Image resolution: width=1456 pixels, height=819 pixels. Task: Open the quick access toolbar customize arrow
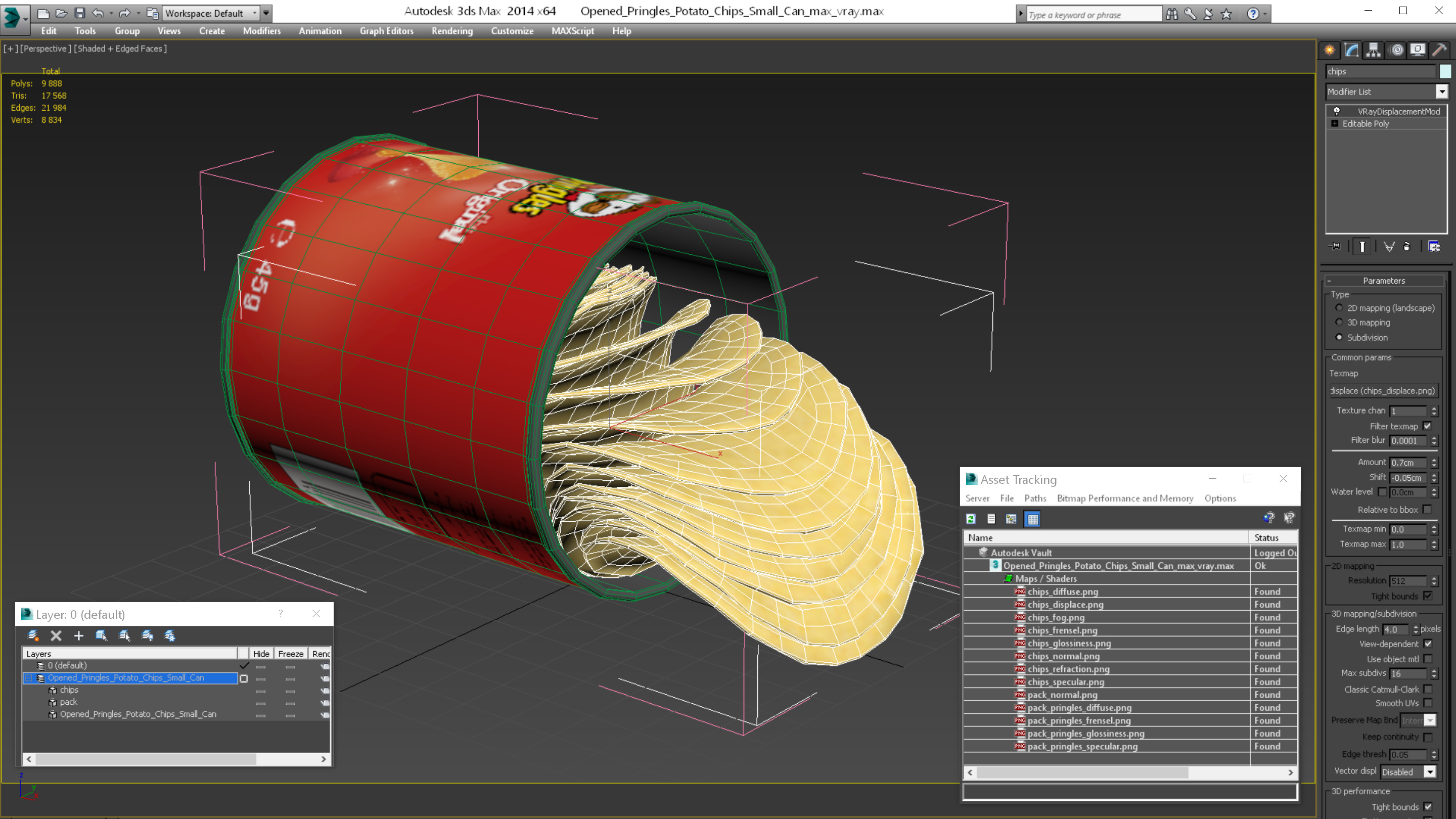265,13
